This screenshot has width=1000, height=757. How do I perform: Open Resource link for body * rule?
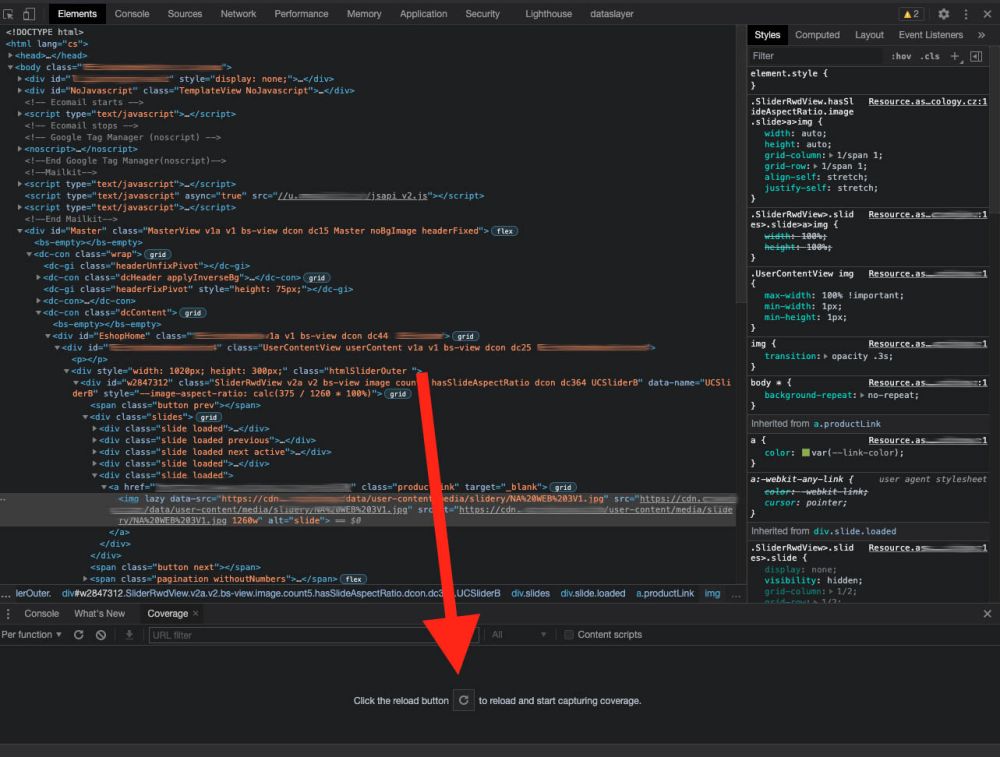927,383
